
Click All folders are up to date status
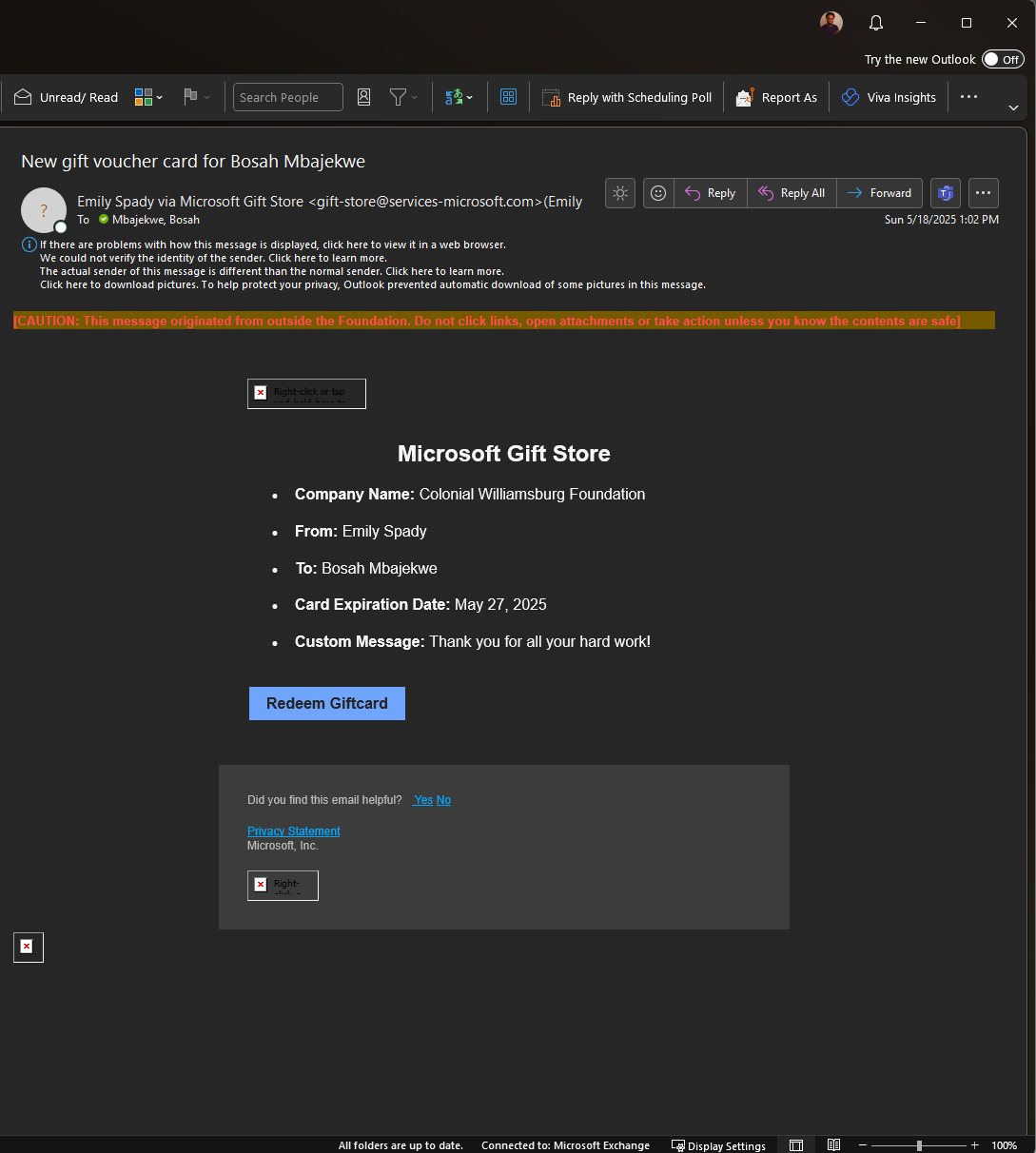click(x=401, y=1145)
